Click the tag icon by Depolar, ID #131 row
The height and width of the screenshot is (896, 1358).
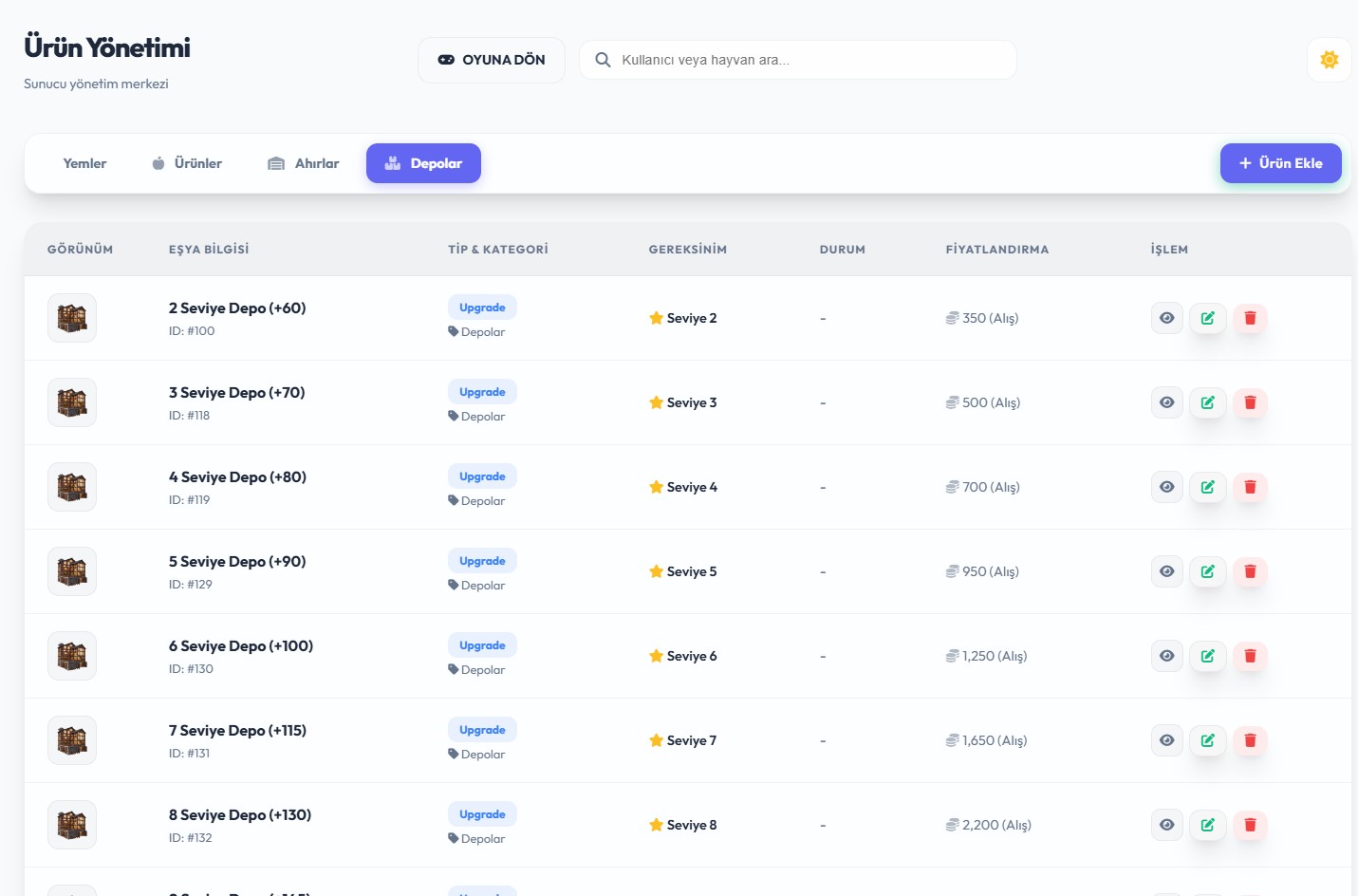(x=454, y=754)
